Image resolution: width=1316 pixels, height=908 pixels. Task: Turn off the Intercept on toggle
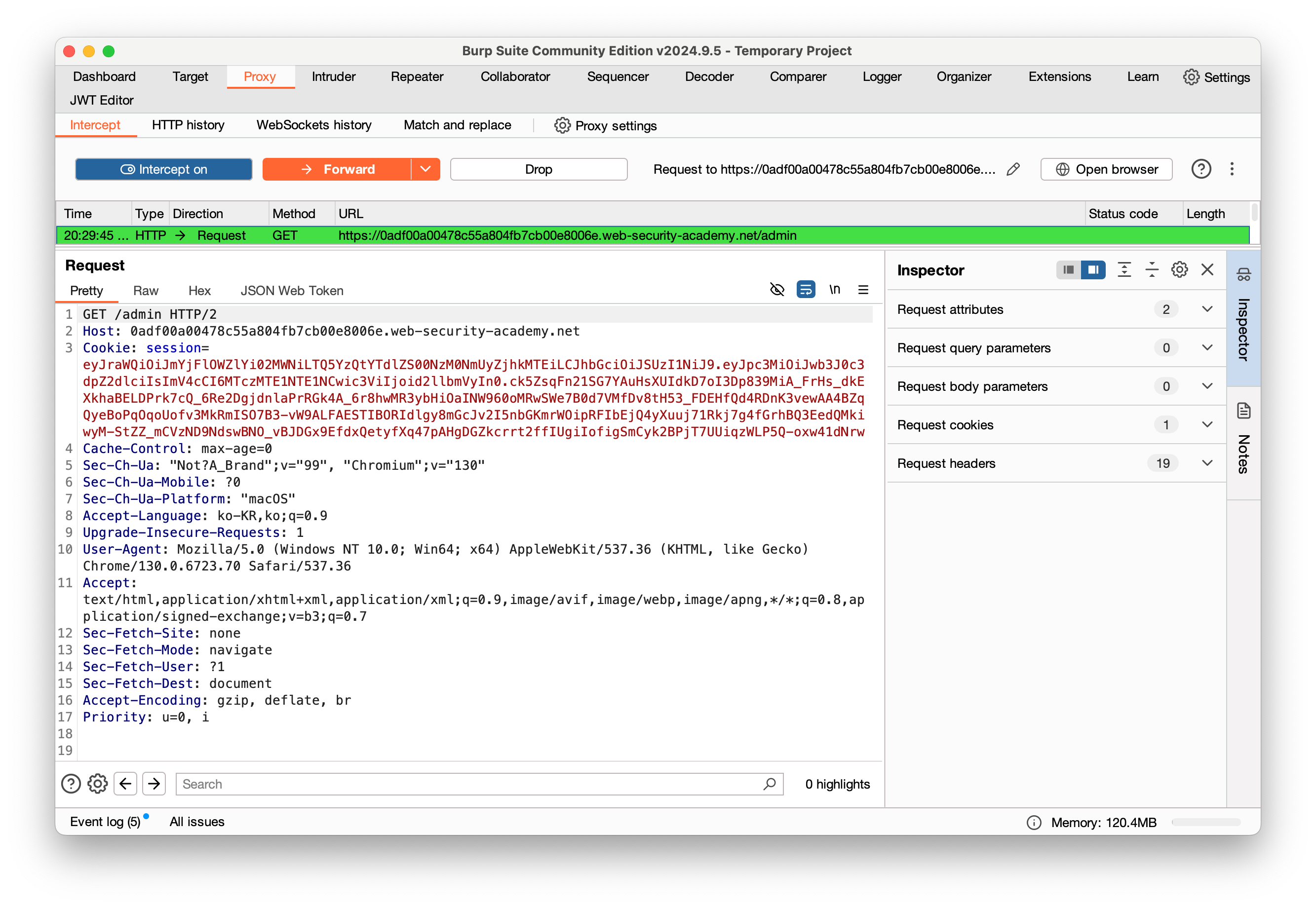point(164,169)
